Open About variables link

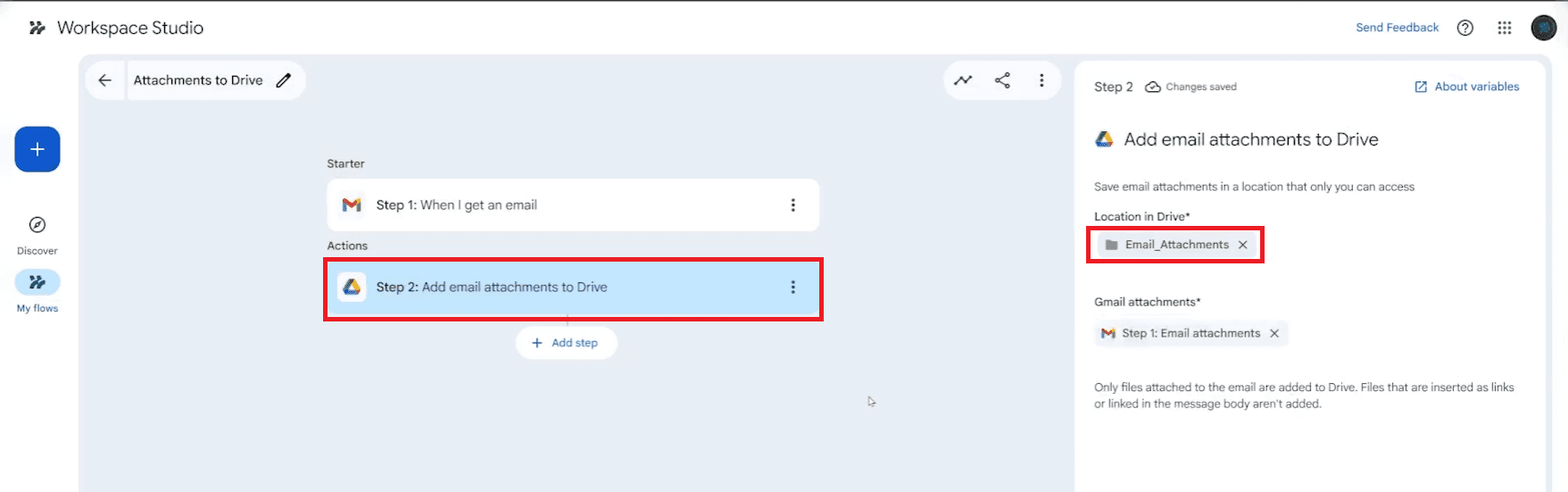[x=1467, y=87]
